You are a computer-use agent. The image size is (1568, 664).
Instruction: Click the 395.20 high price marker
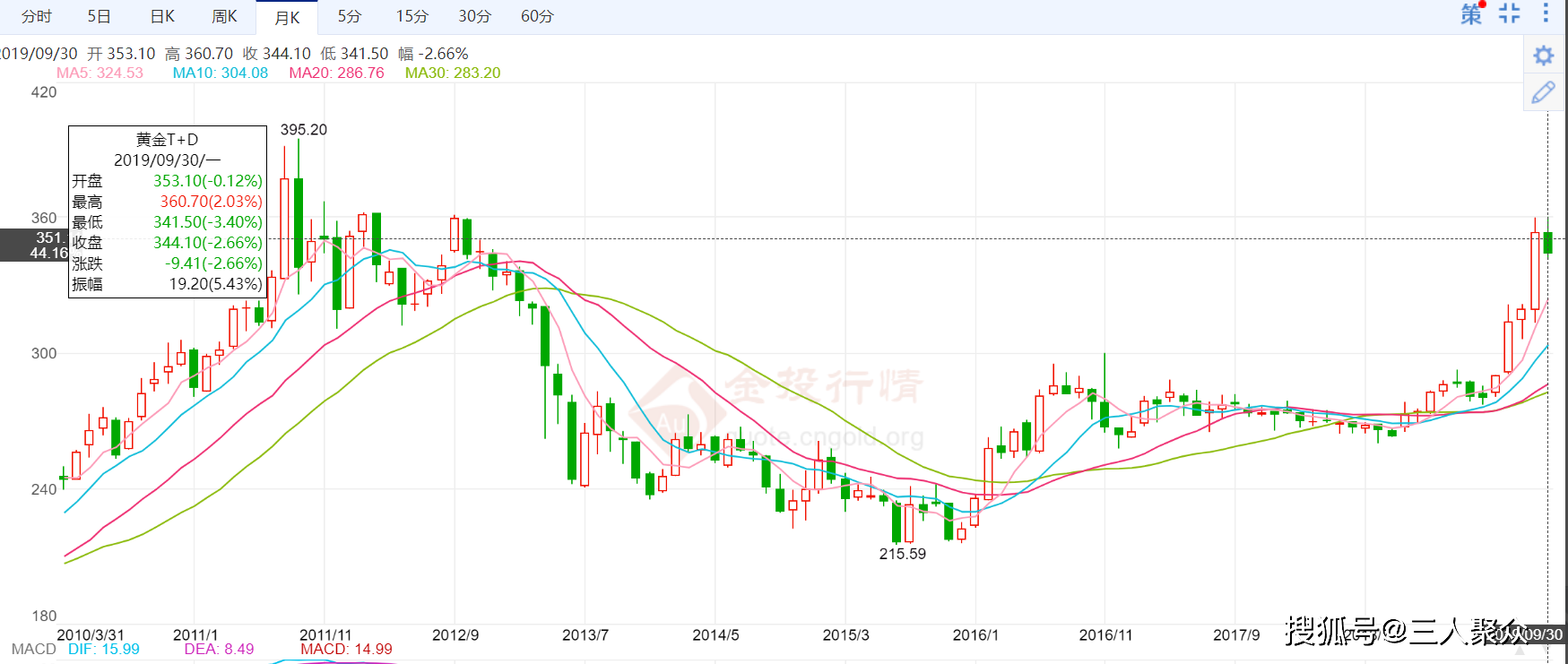(x=304, y=129)
